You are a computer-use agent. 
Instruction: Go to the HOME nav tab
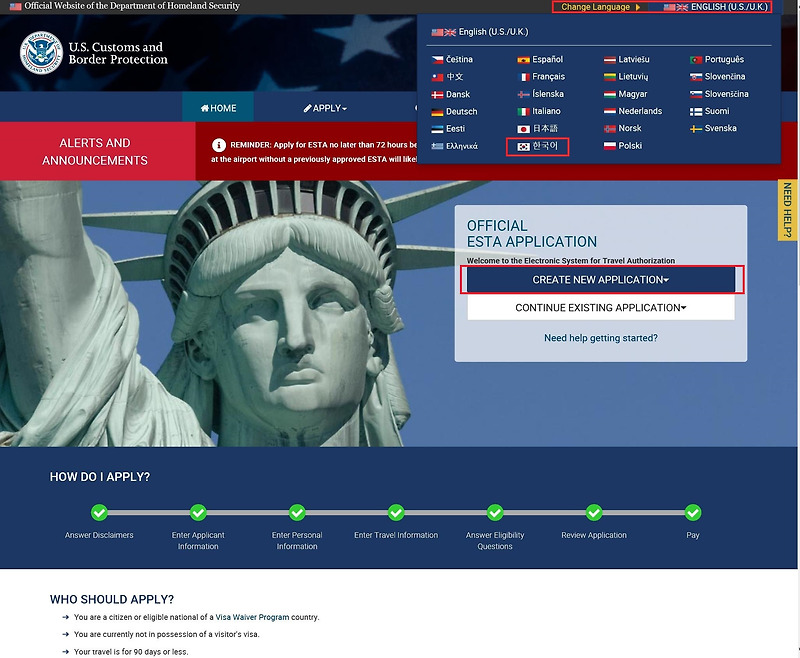pyautogui.click(x=218, y=108)
